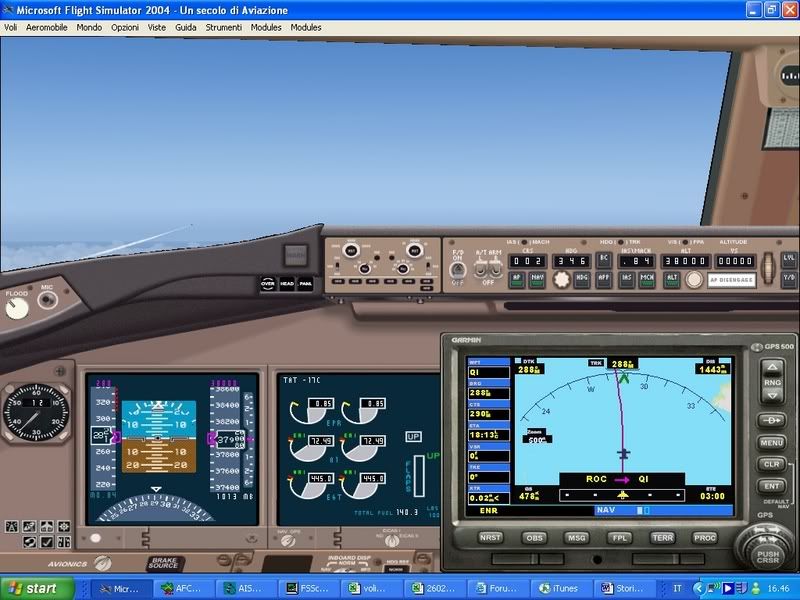Open the Mondo menu

click(x=89, y=28)
